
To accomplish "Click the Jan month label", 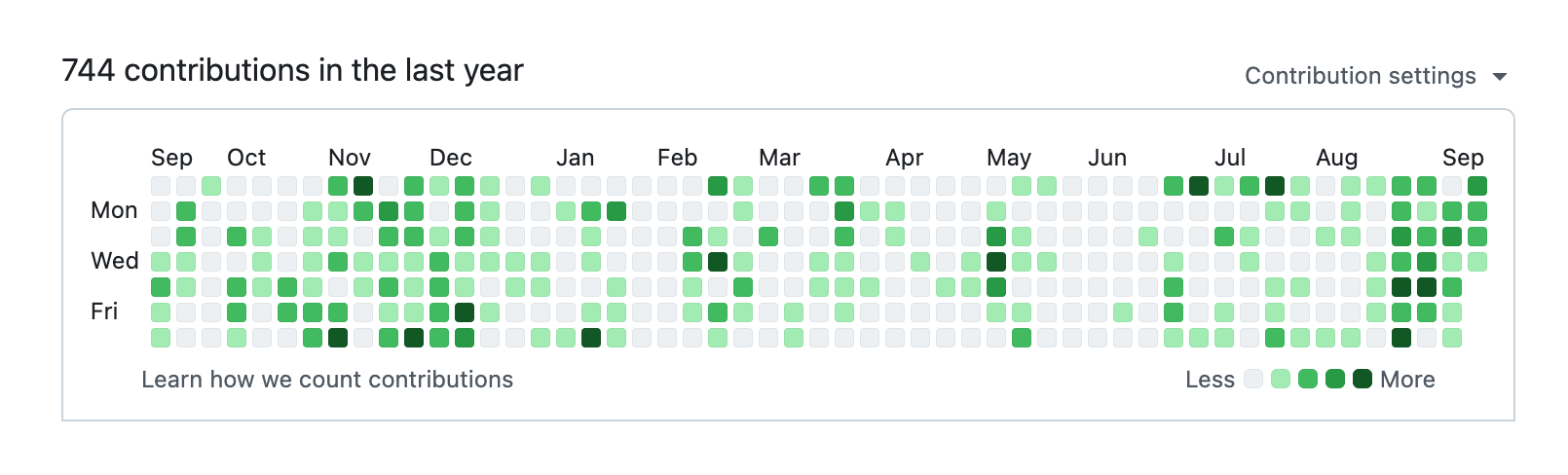I will [x=575, y=158].
